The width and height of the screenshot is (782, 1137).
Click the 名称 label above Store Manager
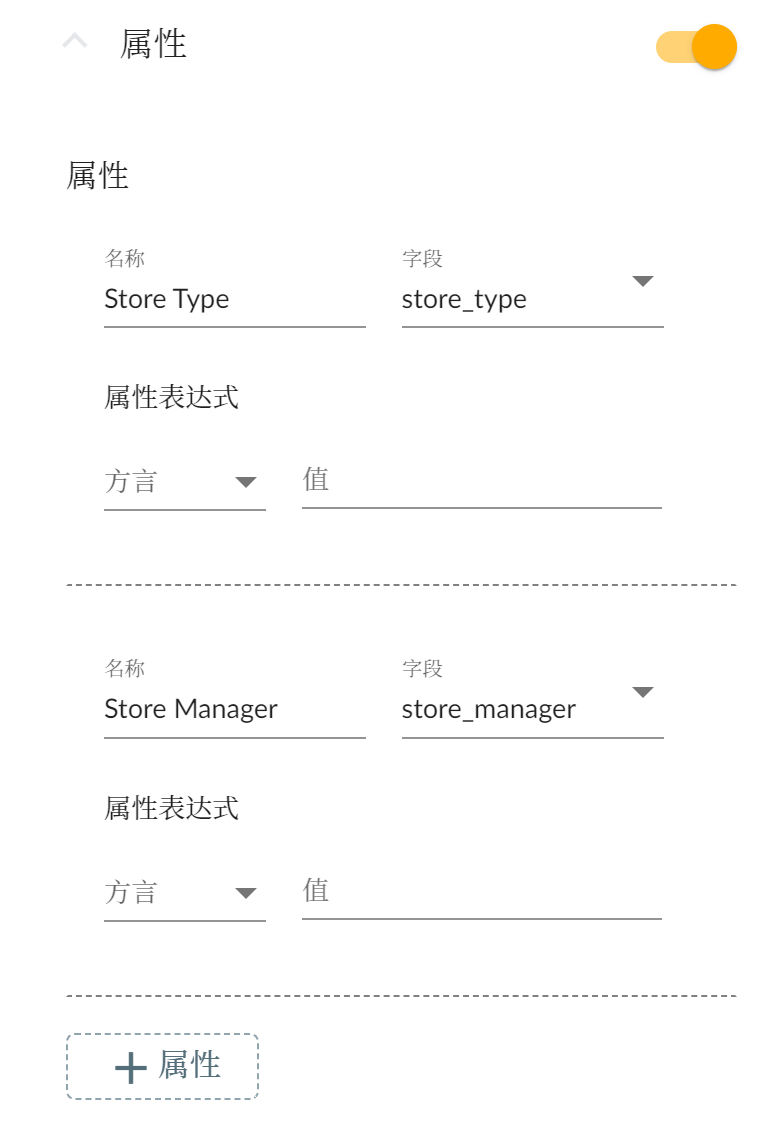(x=125, y=668)
